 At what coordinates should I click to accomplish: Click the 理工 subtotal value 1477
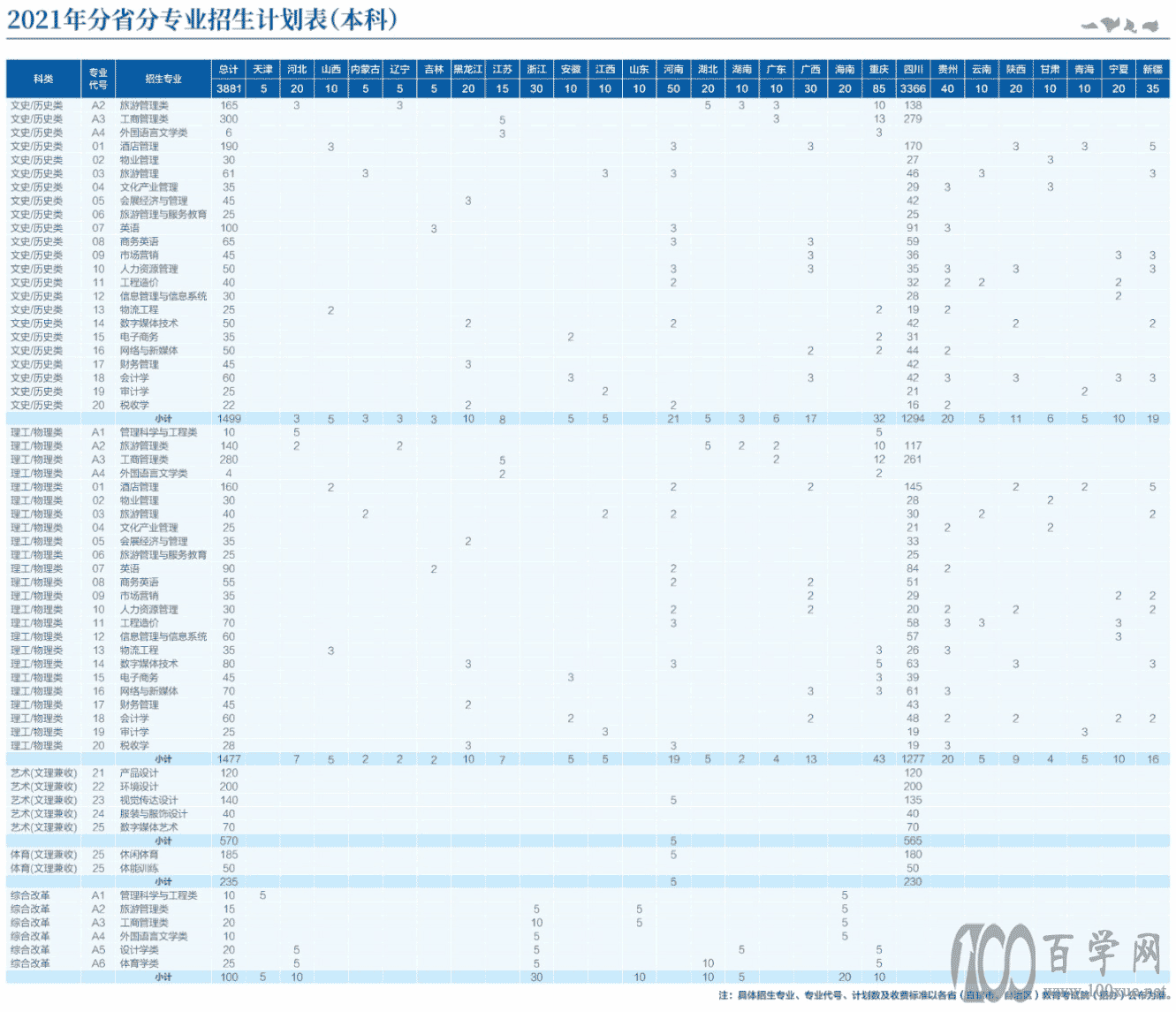pos(229,759)
